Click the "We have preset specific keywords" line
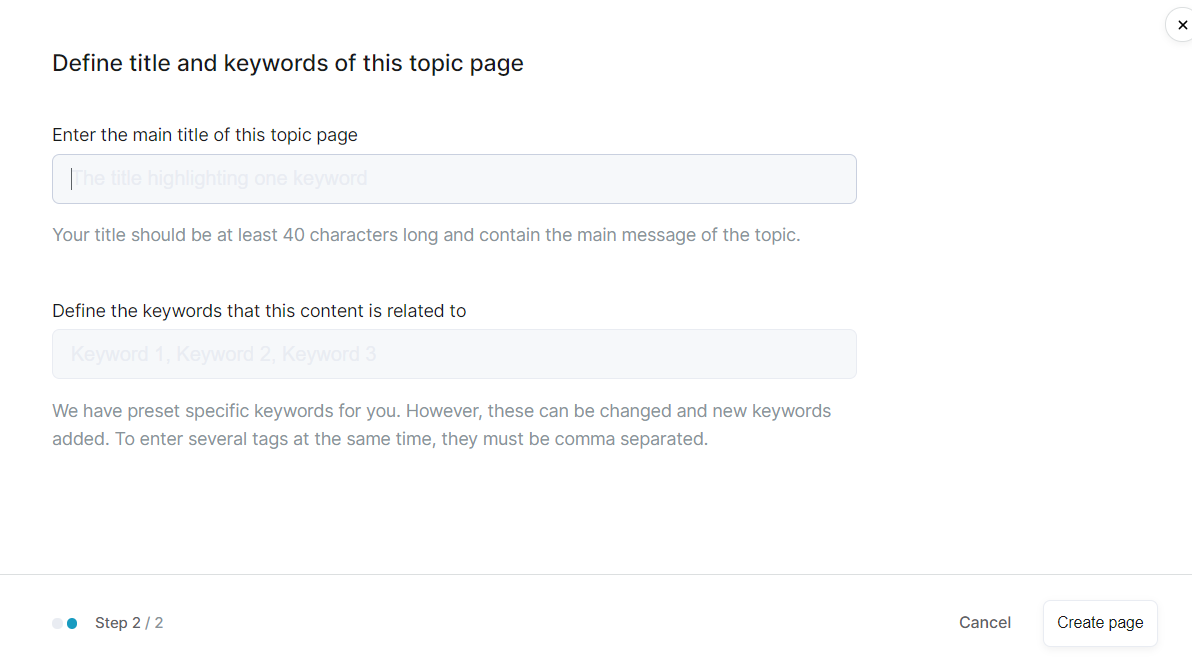1192x662 pixels. 441,411
